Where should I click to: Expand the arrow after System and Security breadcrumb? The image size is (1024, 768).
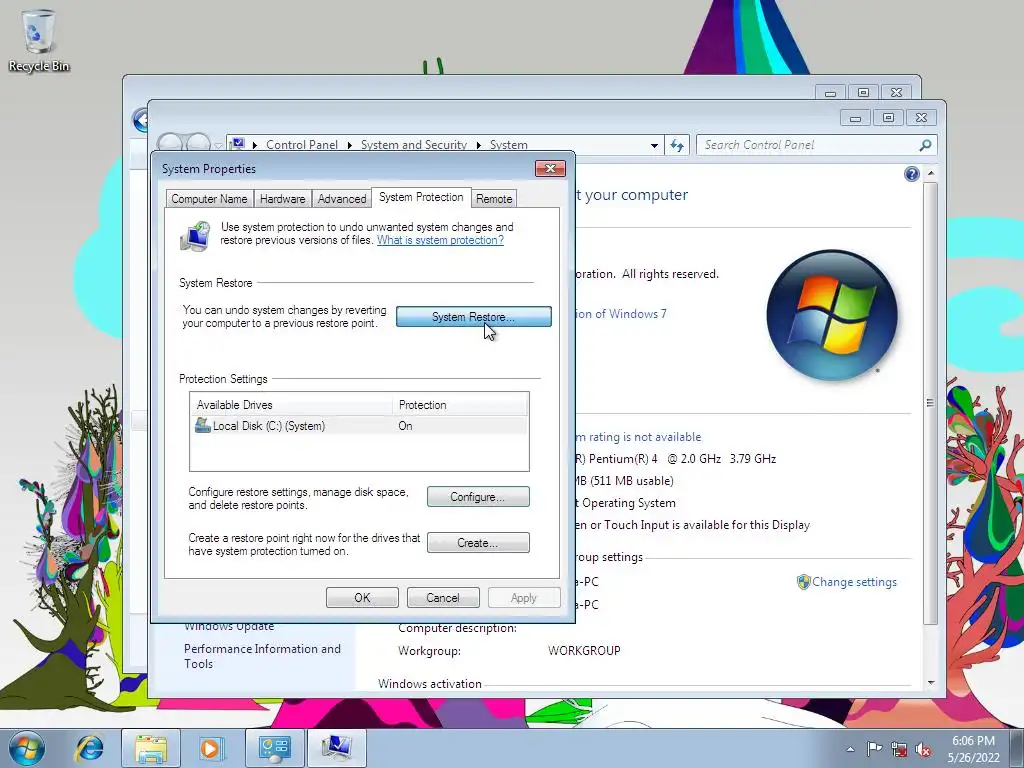[478, 145]
